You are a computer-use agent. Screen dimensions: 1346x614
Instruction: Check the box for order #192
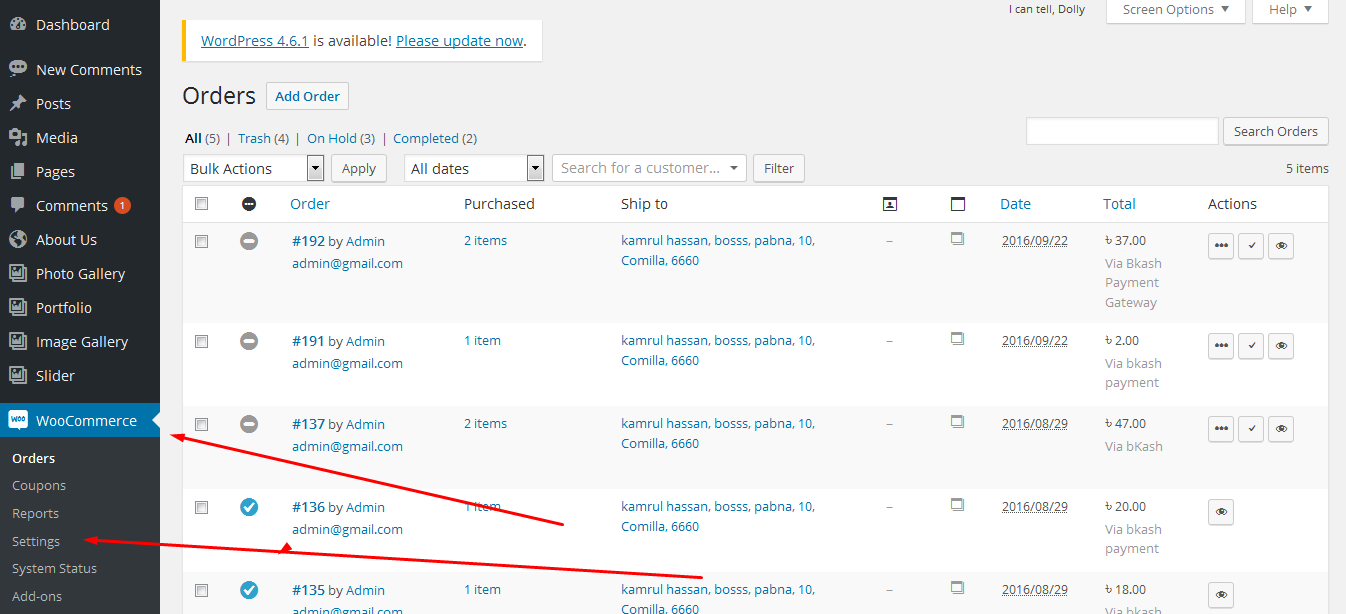(202, 241)
